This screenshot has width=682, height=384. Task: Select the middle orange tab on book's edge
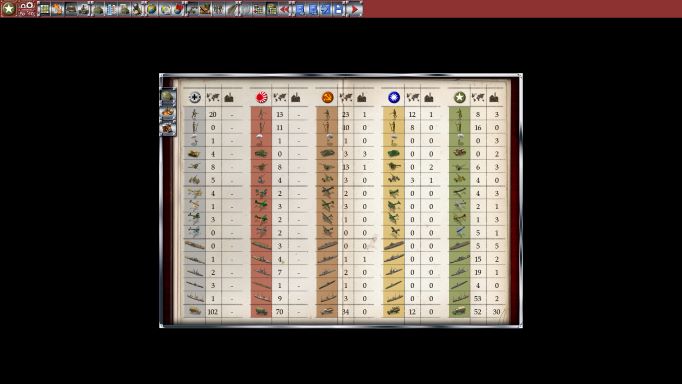point(168,114)
